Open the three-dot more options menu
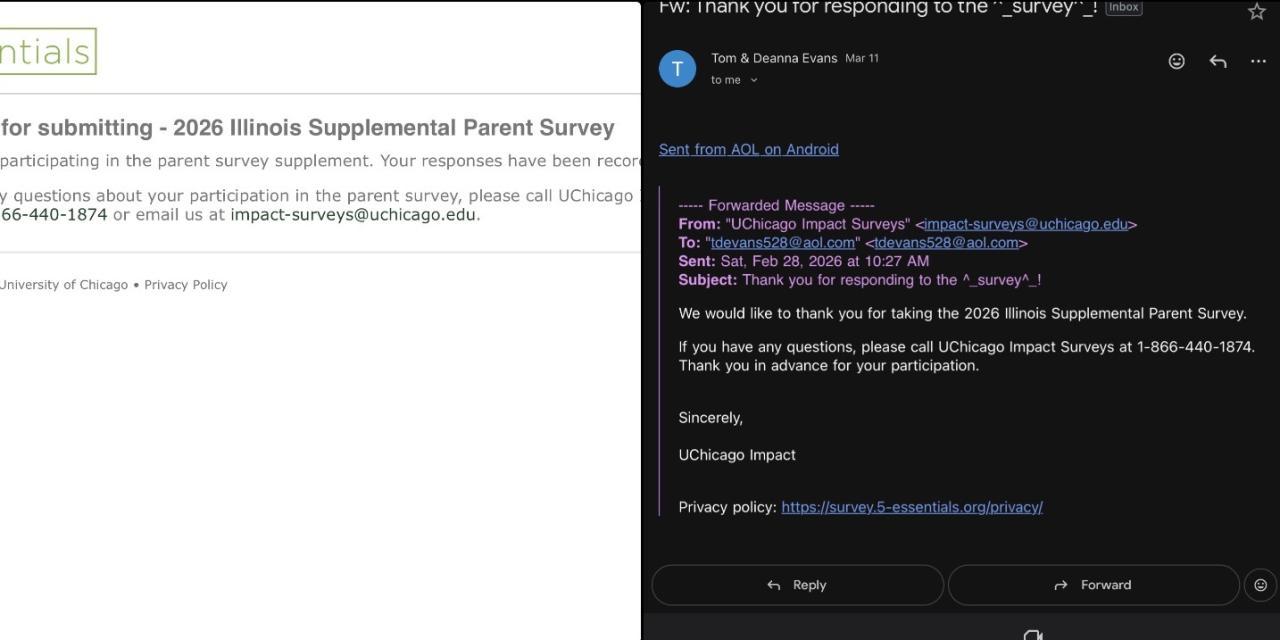Screen dimensions: 1280x640 coord(1258,61)
